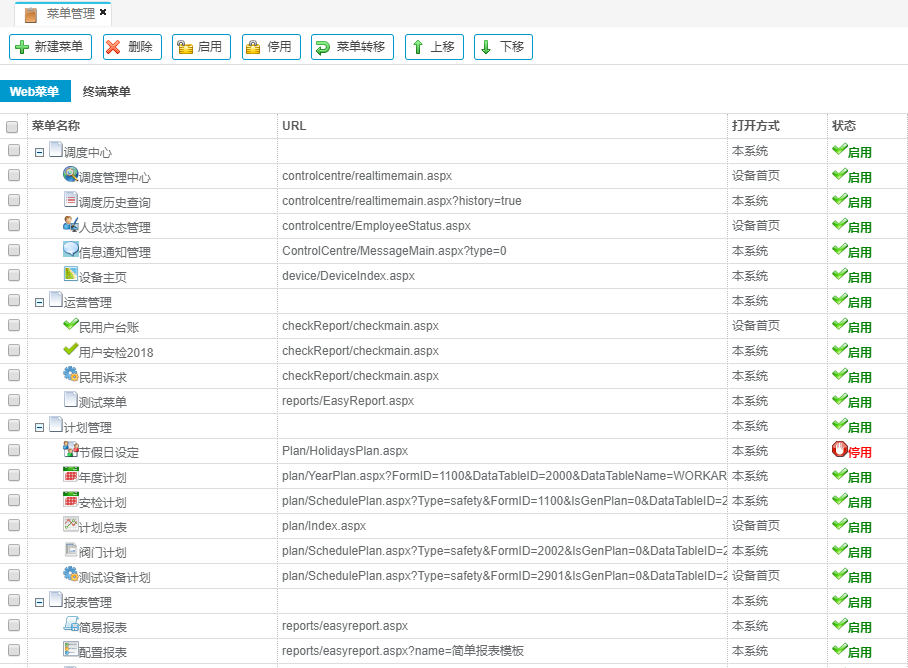
Task: Switch to the 终端菜单 tab
Action: (x=106, y=92)
